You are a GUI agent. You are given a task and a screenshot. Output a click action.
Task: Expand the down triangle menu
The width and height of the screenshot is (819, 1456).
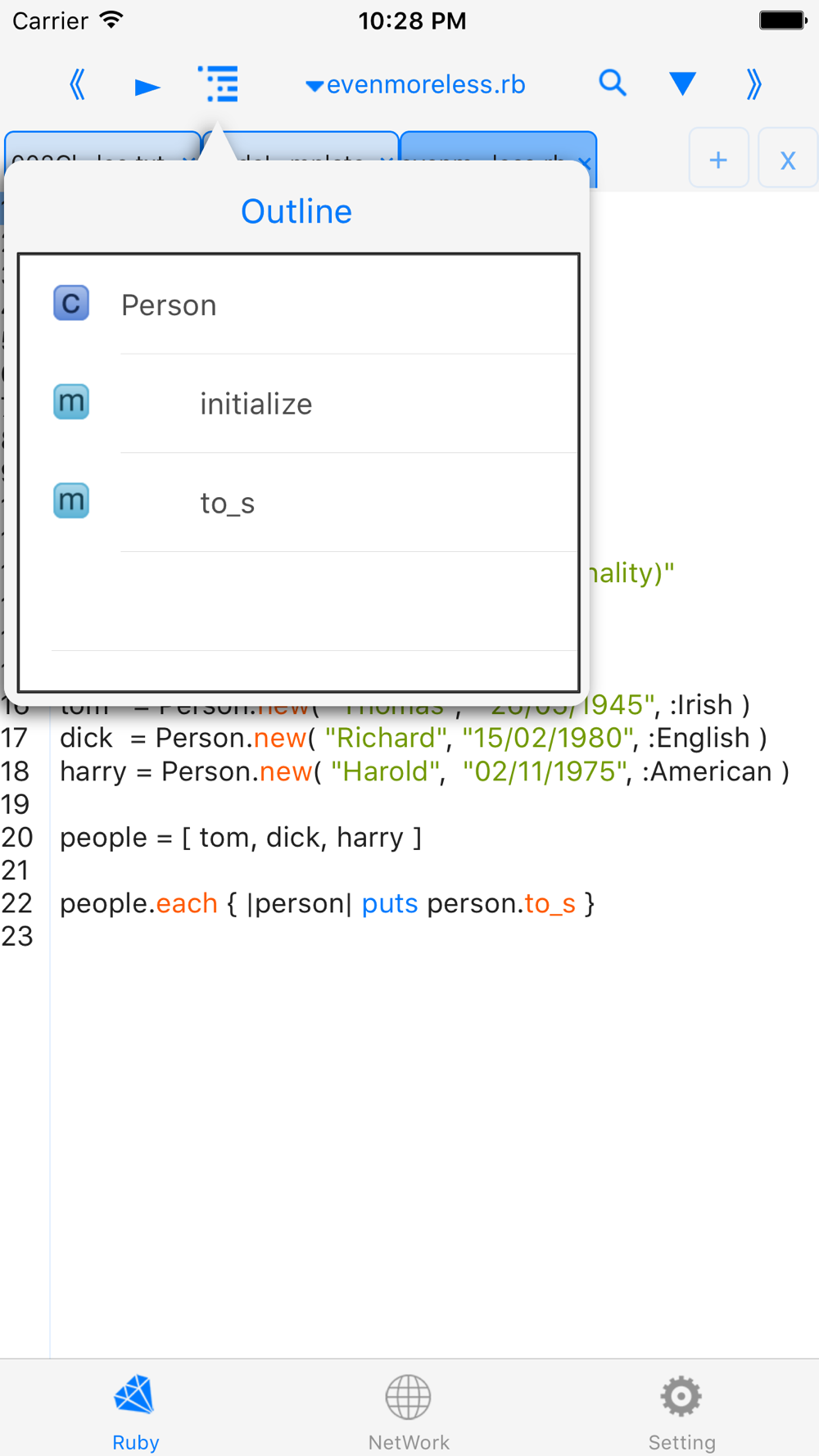coord(682,84)
